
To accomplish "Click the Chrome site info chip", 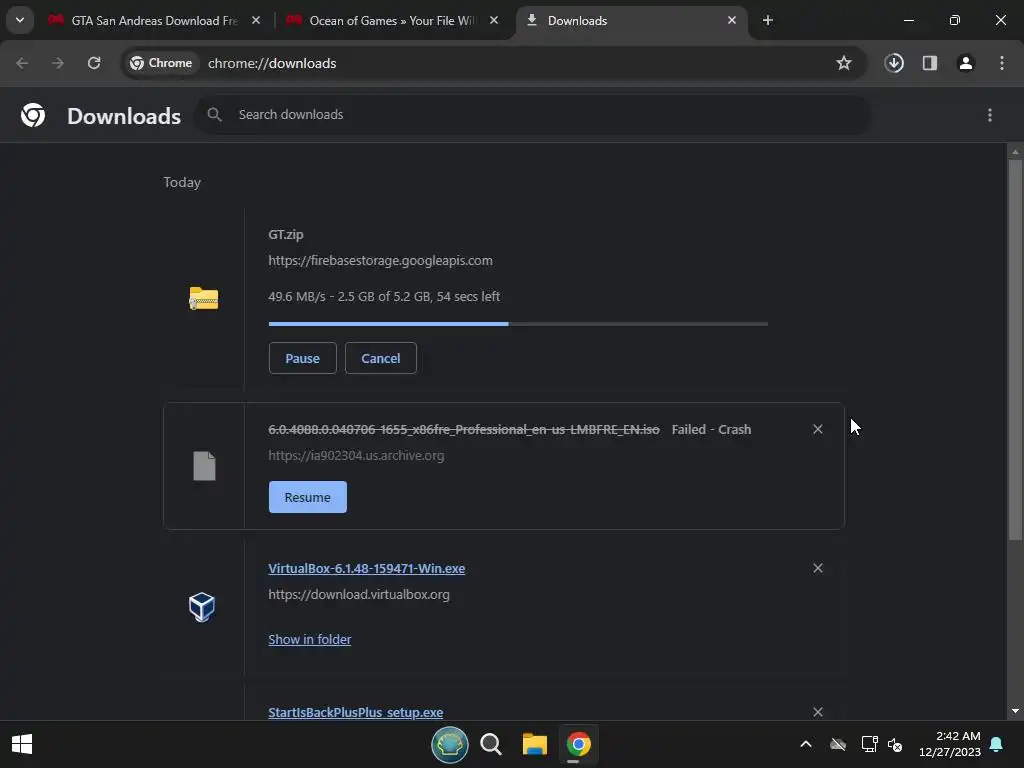I will 161,63.
